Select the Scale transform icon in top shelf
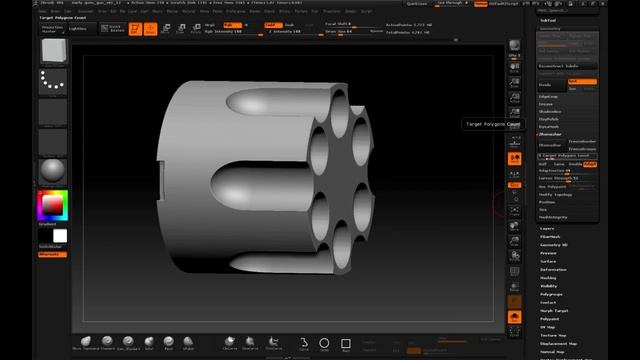Image resolution: width=640 pixels, height=360 pixels. click(x=181, y=29)
